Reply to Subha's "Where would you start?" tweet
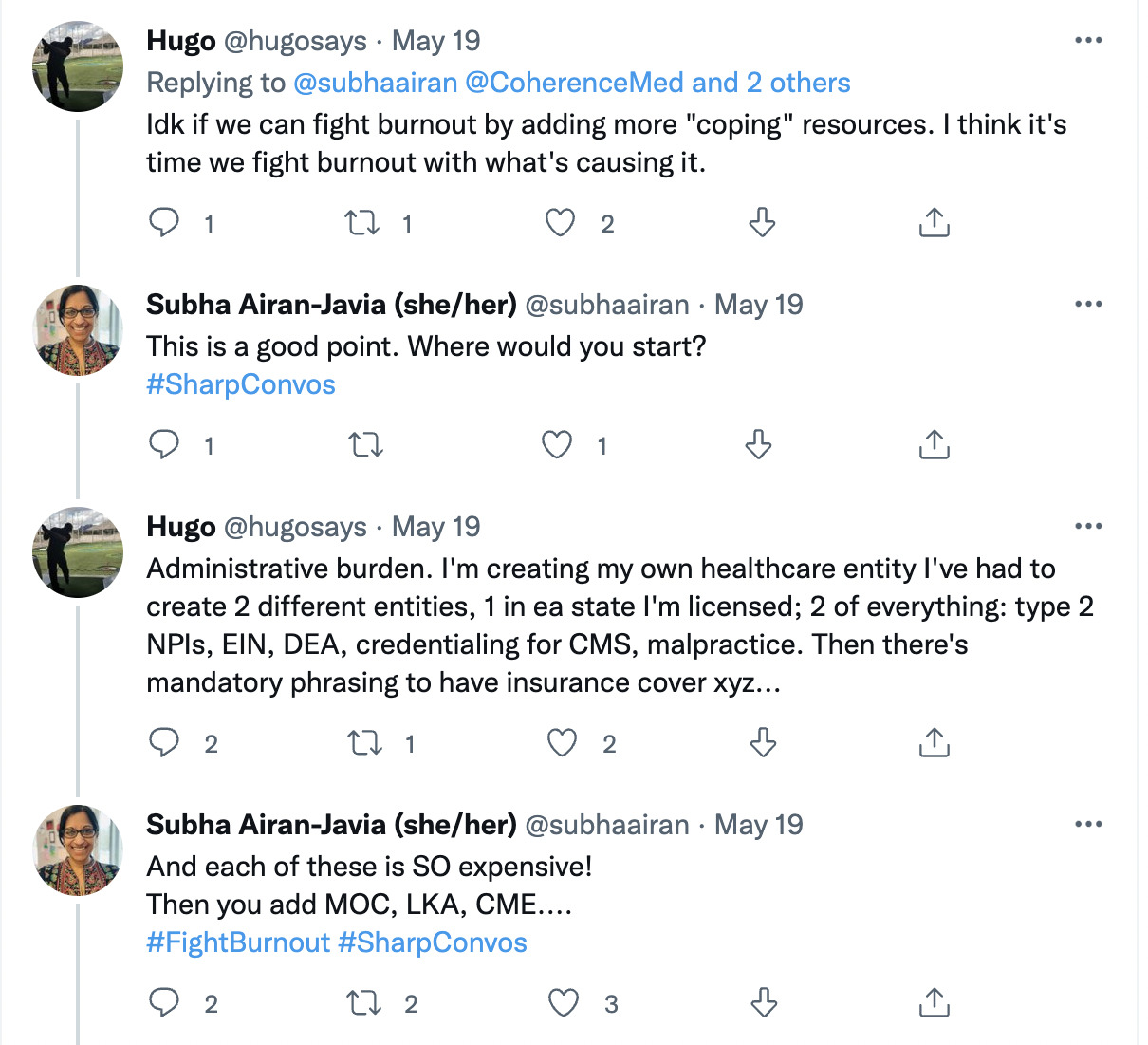1148x1045 pixels. [164, 444]
